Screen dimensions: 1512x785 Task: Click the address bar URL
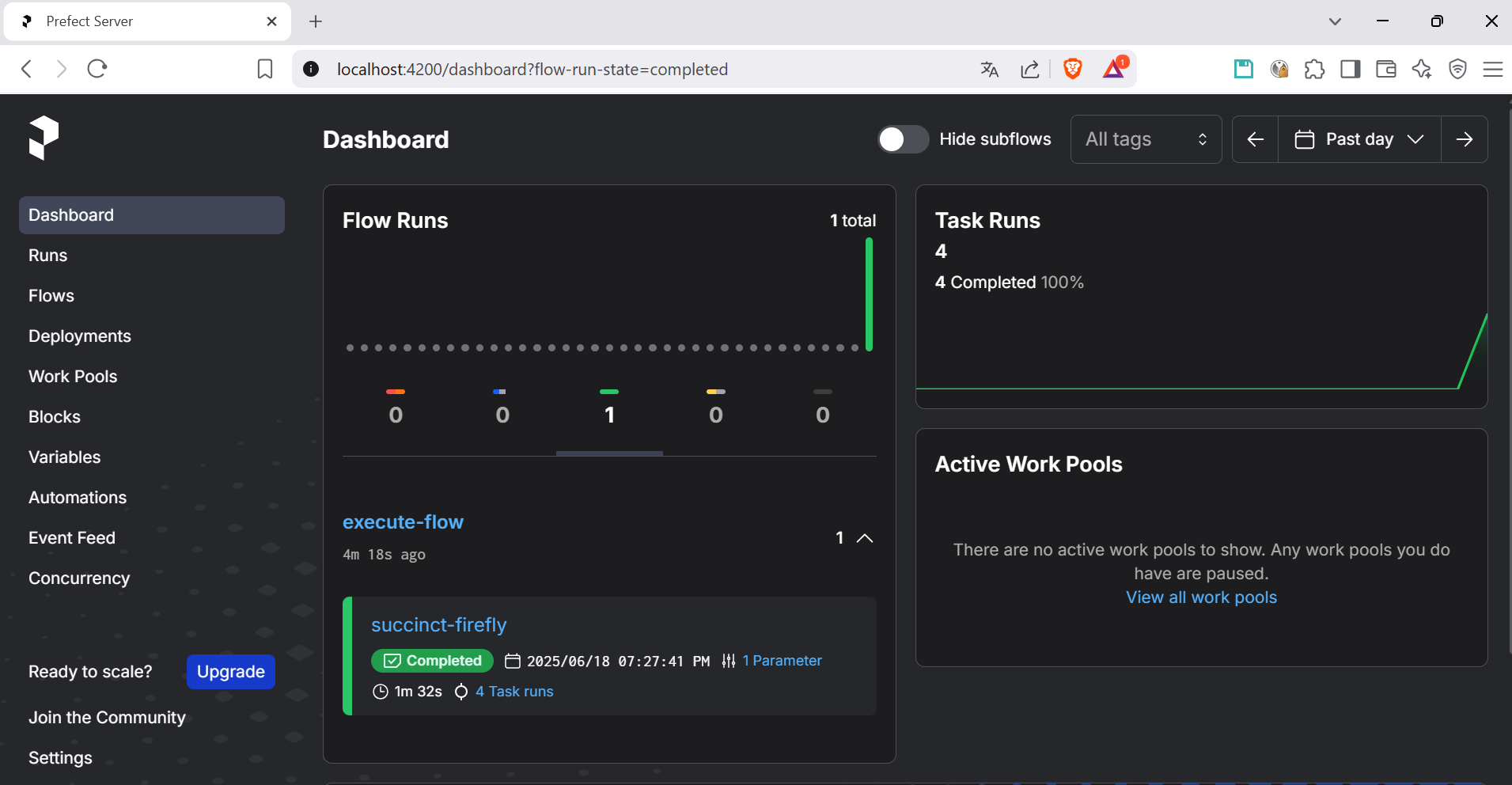[532, 70]
